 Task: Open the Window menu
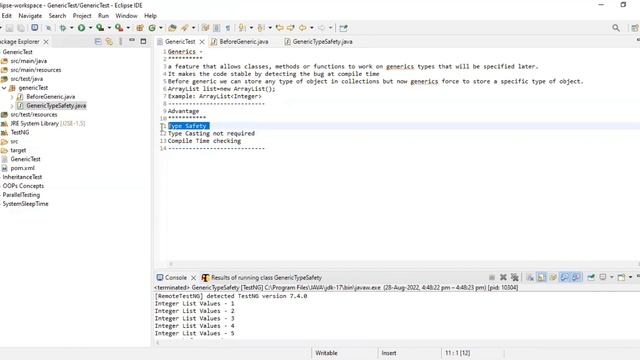point(126,16)
